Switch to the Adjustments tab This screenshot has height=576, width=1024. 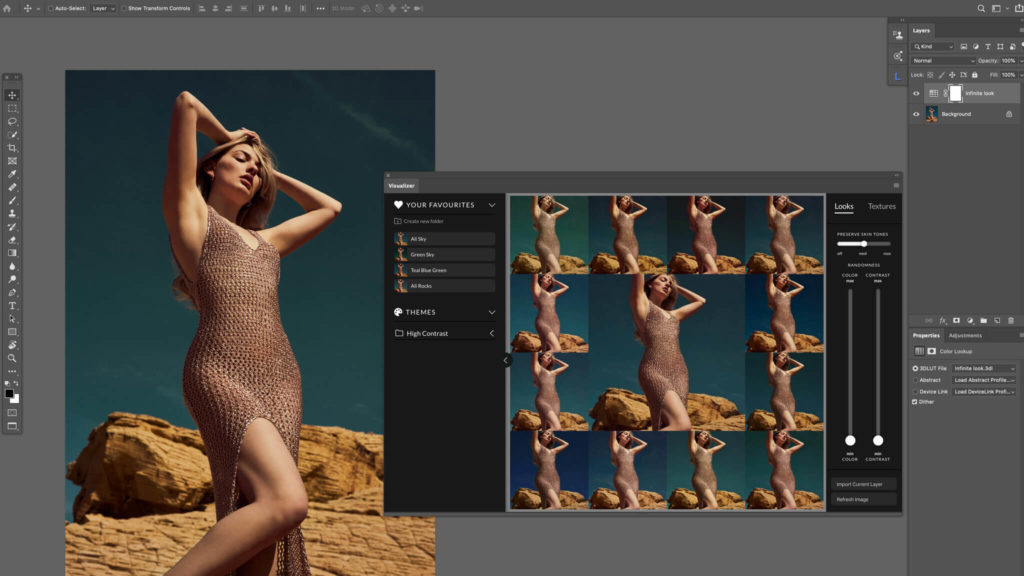click(x=965, y=336)
